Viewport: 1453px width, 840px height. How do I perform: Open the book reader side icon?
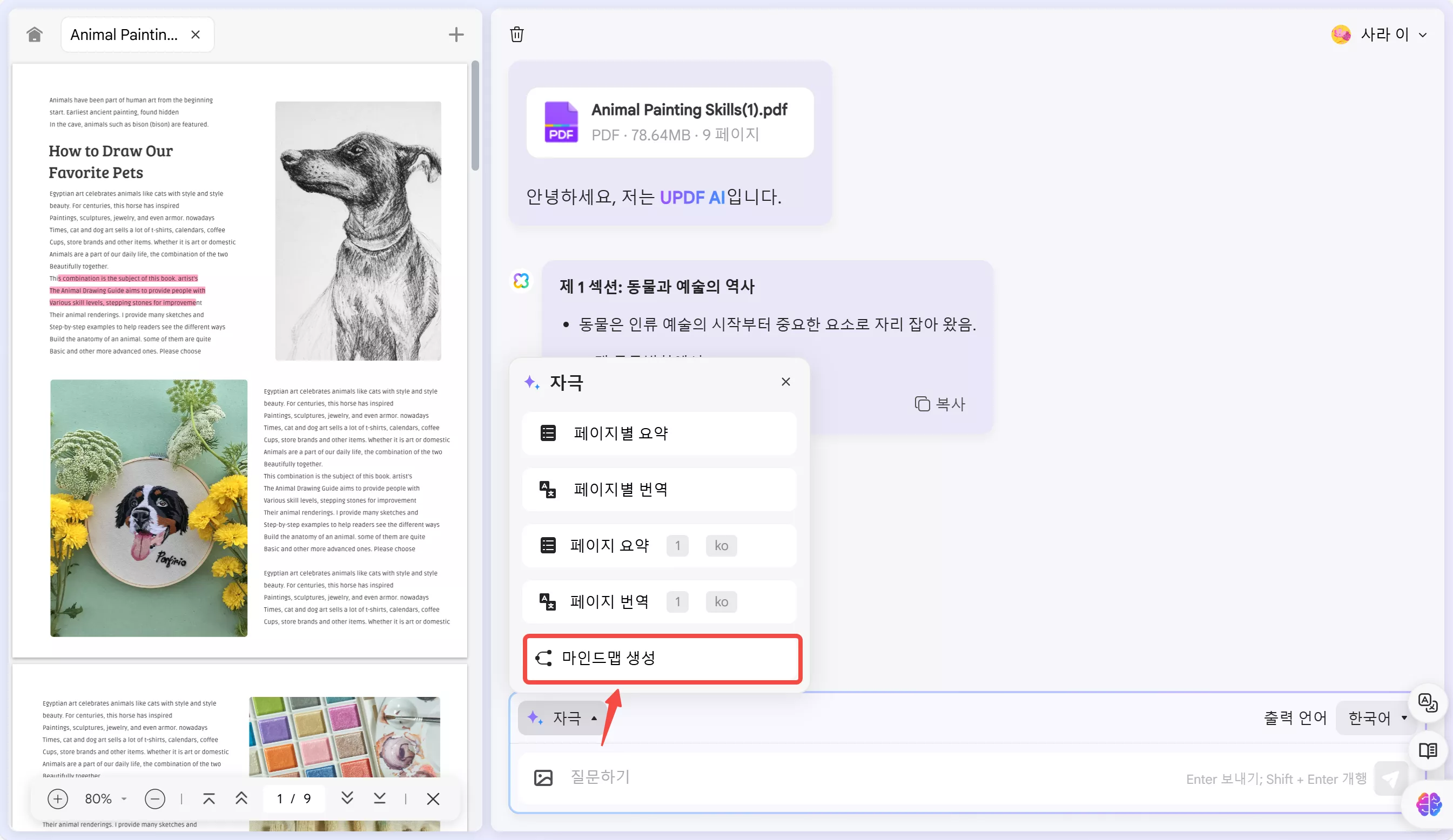tap(1428, 751)
